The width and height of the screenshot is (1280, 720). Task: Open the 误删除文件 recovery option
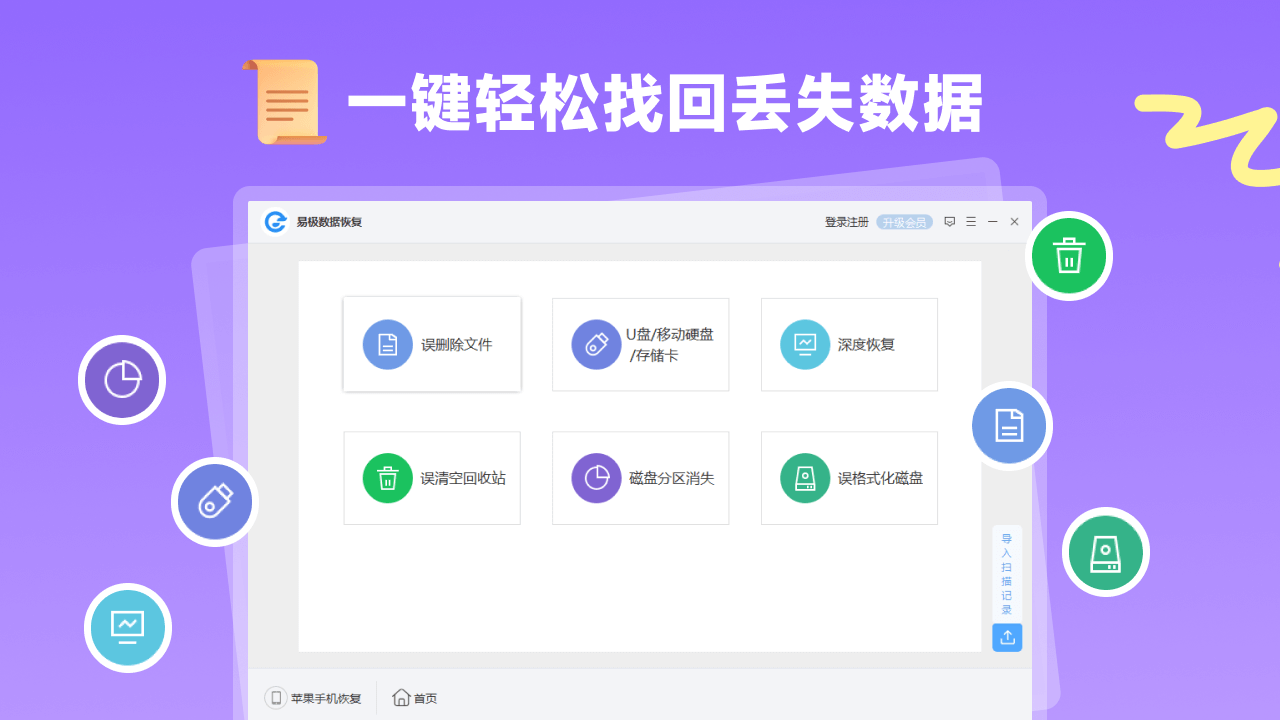pos(432,344)
